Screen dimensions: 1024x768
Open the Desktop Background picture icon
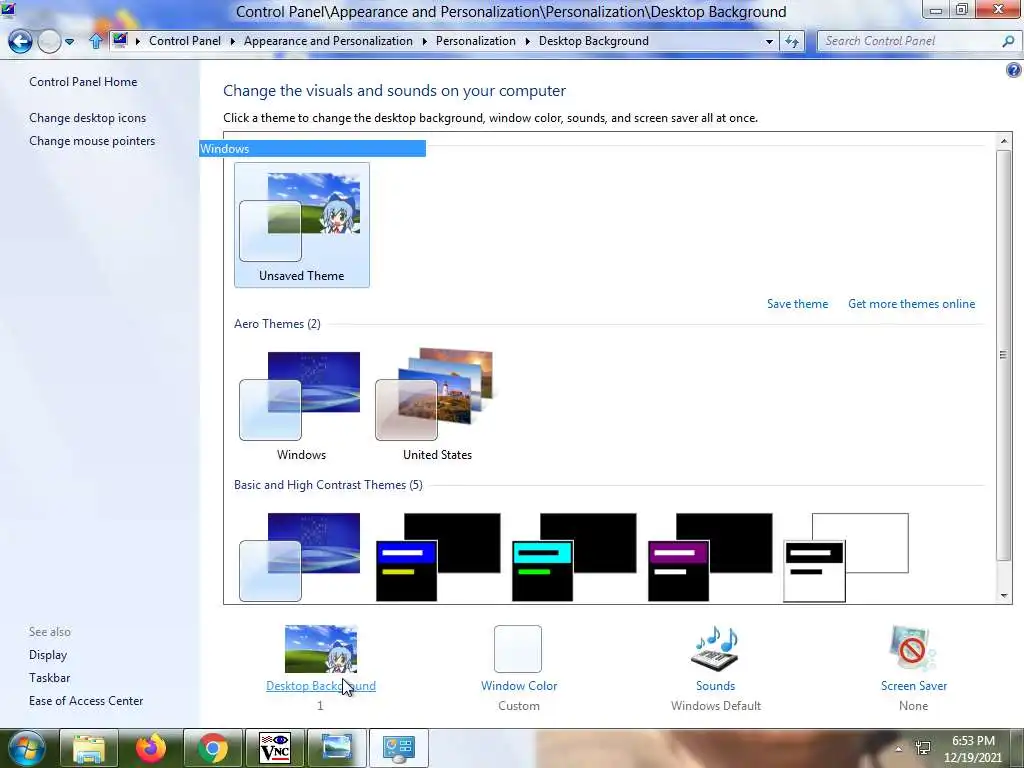321,649
